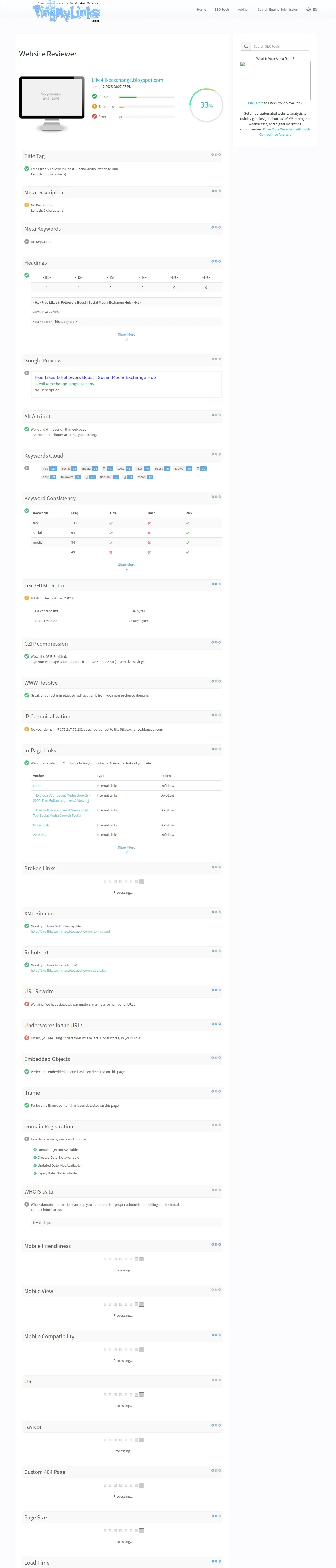Click Text/HTML Ratio orange warning icon
Image resolution: width=336 pixels, height=1568 pixels.
pos(27,598)
